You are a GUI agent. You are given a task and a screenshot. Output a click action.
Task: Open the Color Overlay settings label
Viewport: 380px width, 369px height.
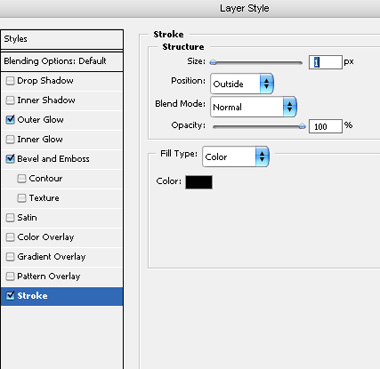[46, 237]
